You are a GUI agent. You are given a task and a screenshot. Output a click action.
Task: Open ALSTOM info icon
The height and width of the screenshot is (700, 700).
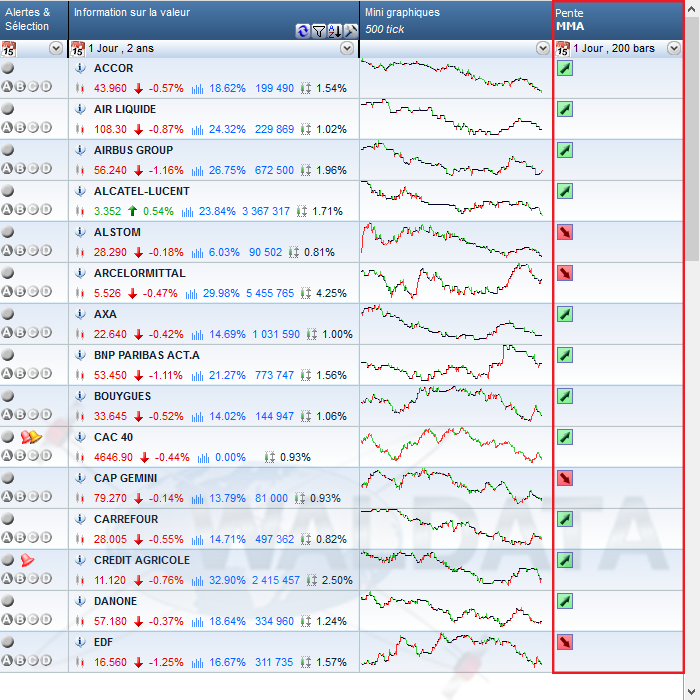click(x=80, y=232)
